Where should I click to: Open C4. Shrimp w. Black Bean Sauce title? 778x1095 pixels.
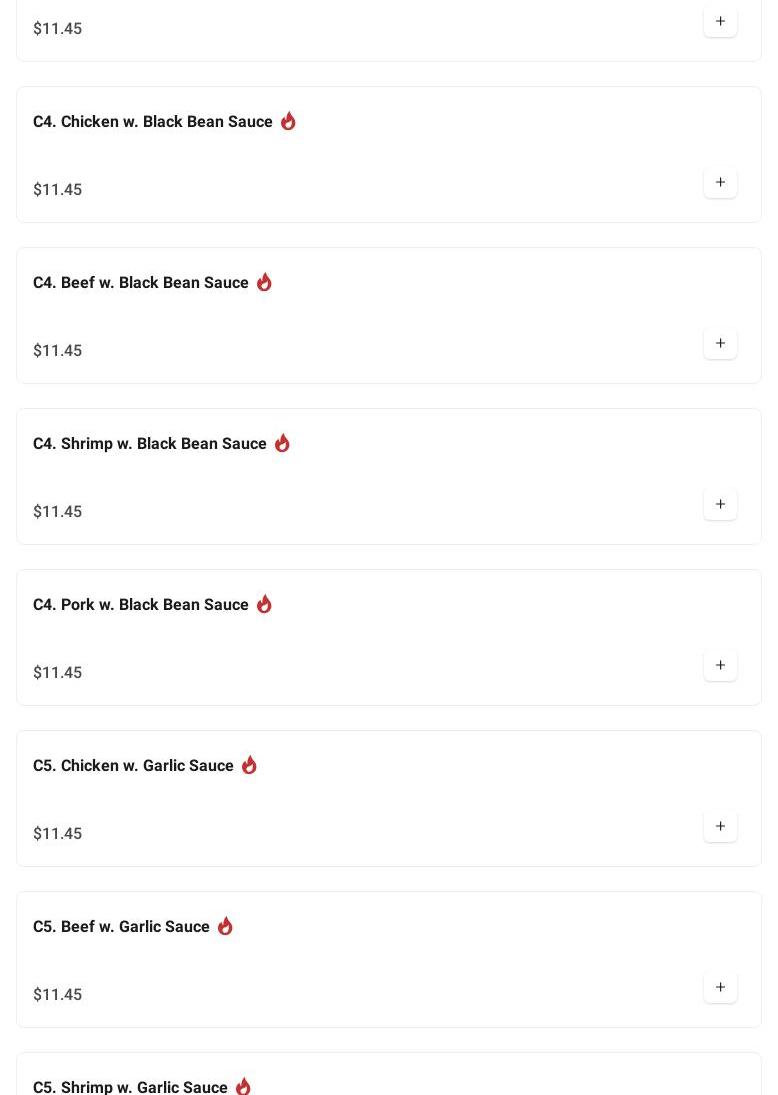pyautogui.click(x=149, y=444)
